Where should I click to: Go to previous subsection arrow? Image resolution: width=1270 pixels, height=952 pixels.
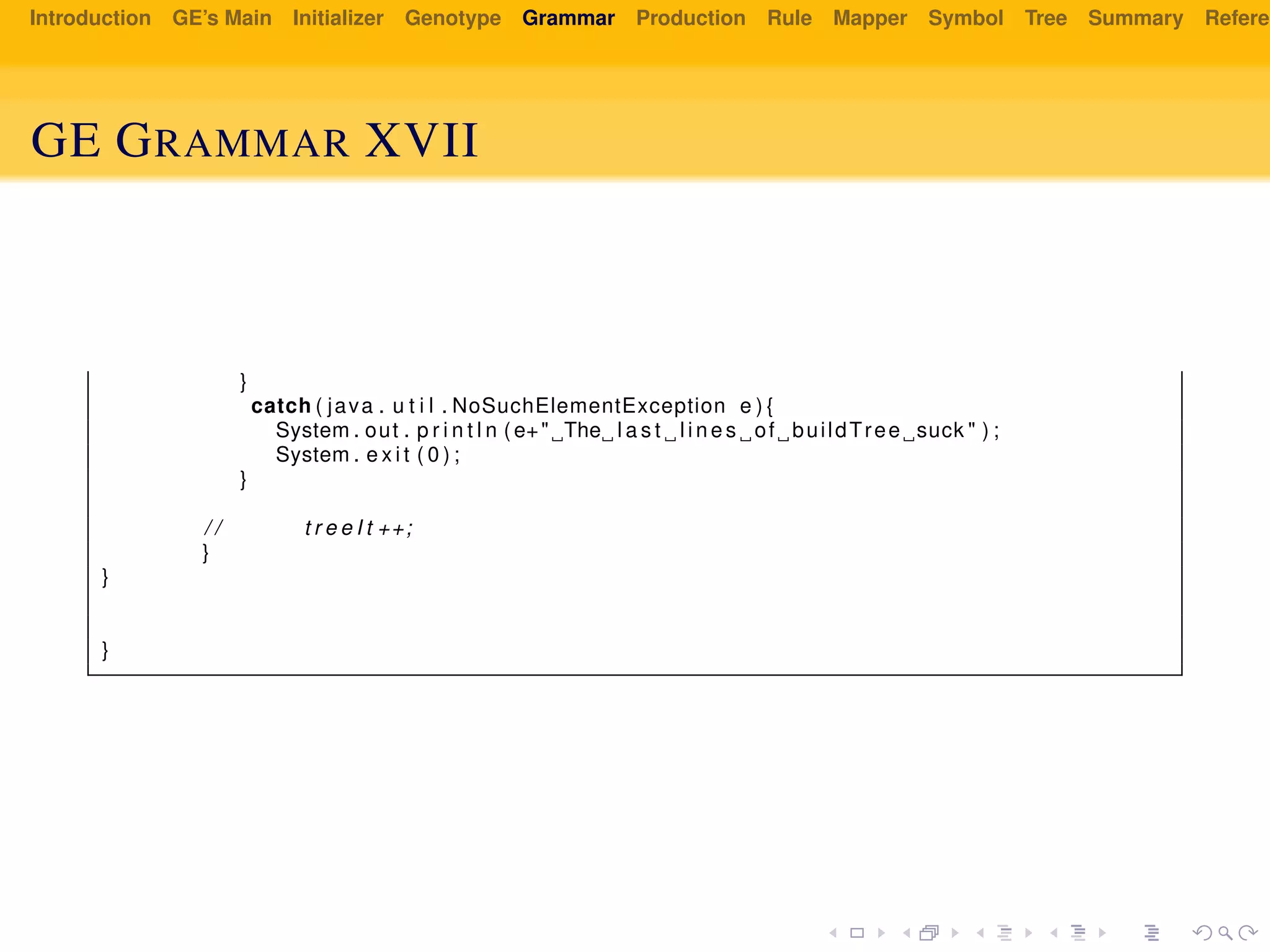point(980,933)
